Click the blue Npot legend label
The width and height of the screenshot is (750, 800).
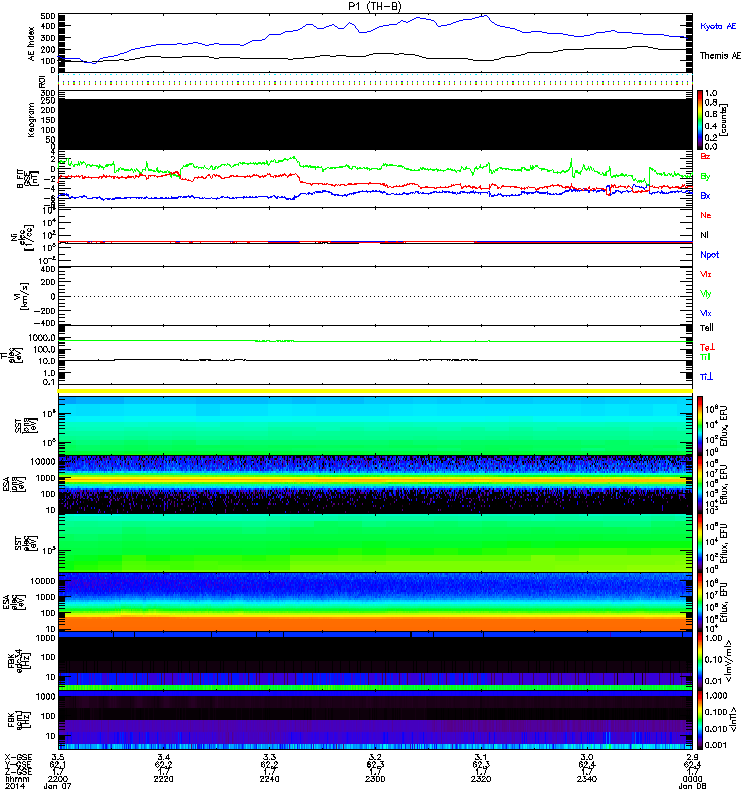[x=709, y=255]
